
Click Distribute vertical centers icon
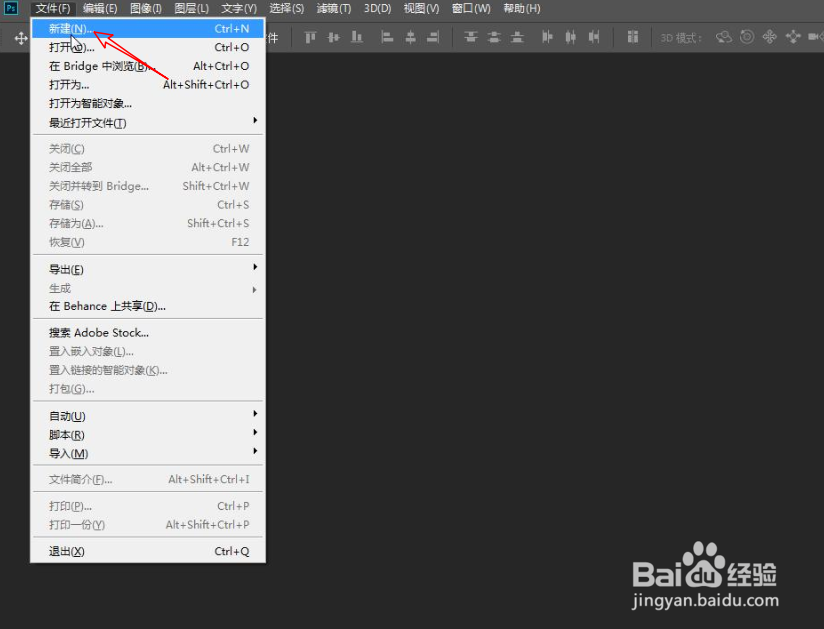pos(494,37)
